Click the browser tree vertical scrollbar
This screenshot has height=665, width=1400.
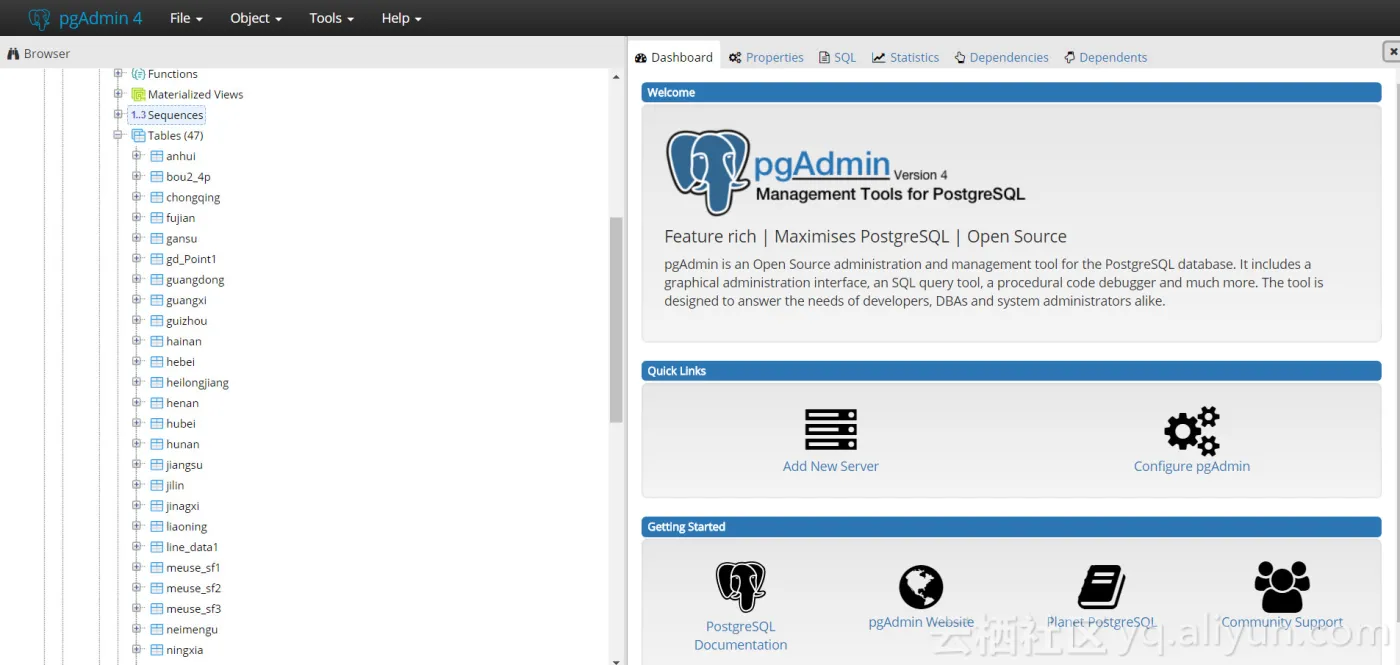click(616, 320)
